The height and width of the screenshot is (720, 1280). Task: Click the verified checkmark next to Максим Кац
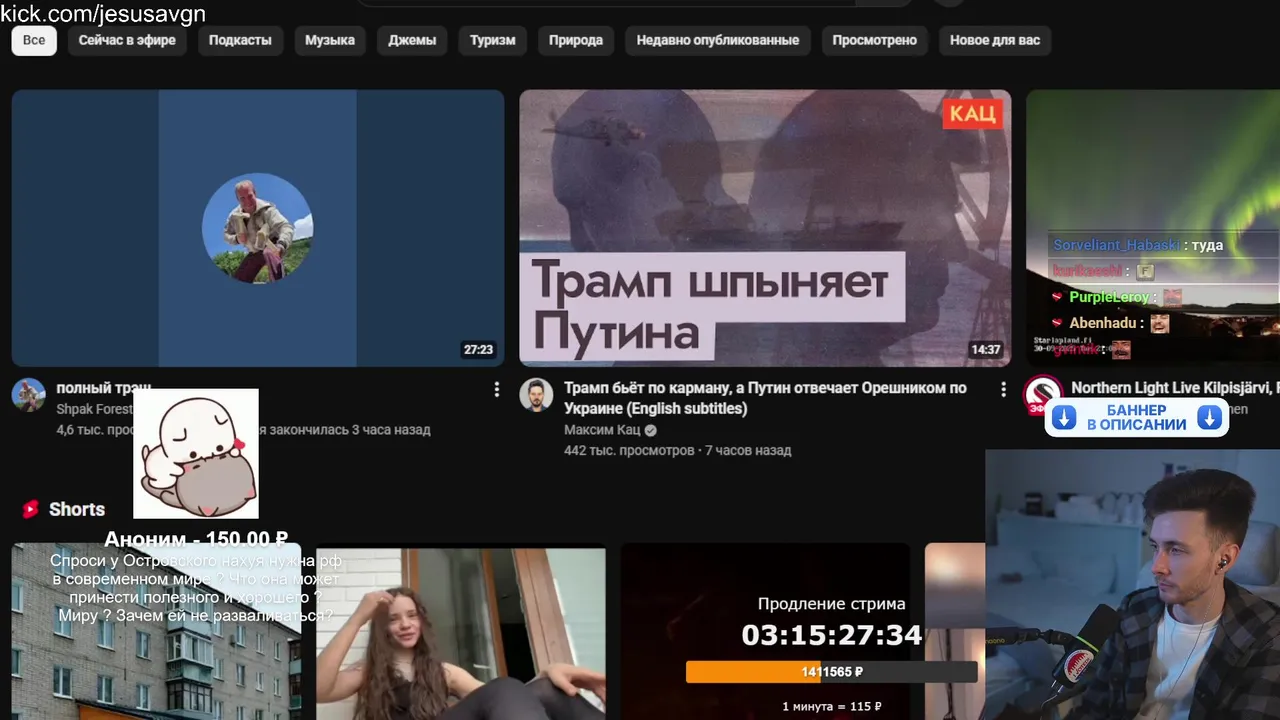(651, 431)
